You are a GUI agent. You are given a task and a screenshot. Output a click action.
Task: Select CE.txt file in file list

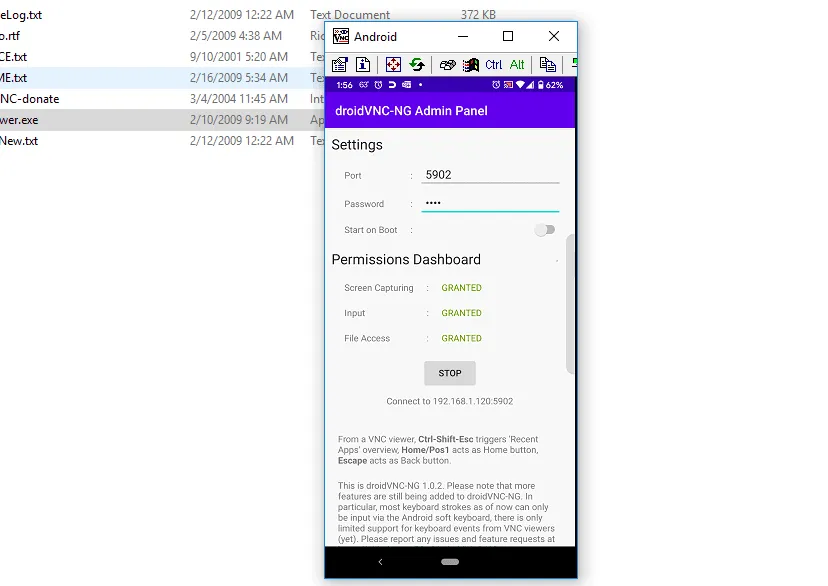point(14,56)
